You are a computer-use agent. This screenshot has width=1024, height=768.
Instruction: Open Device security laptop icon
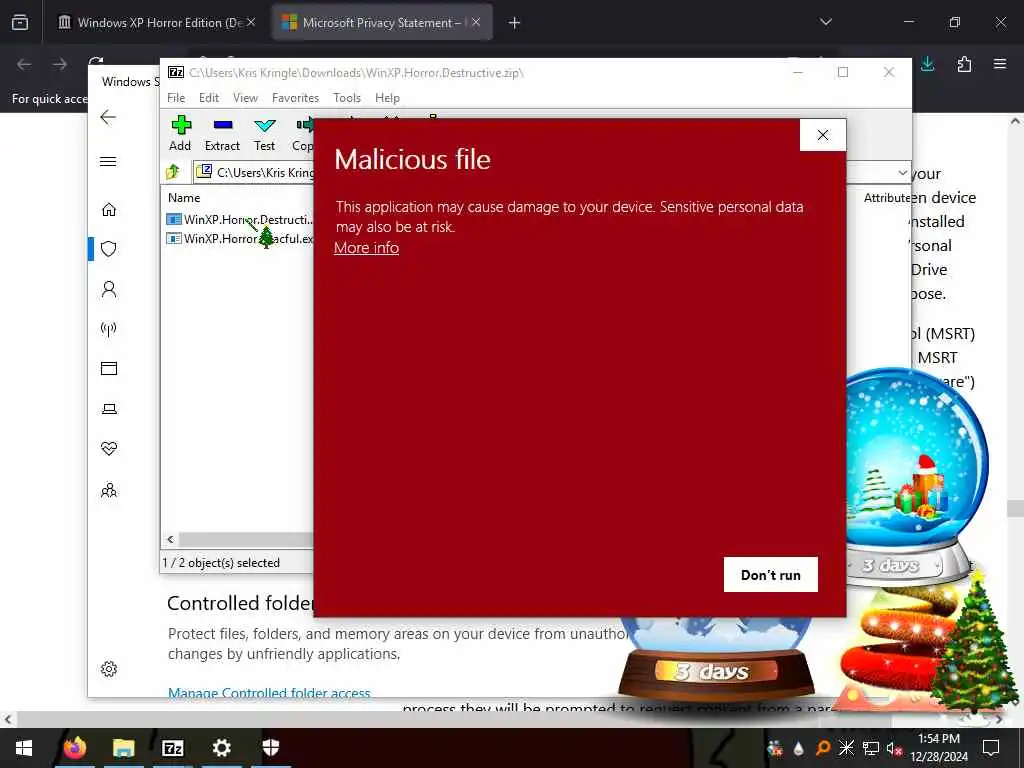pos(109,409)
